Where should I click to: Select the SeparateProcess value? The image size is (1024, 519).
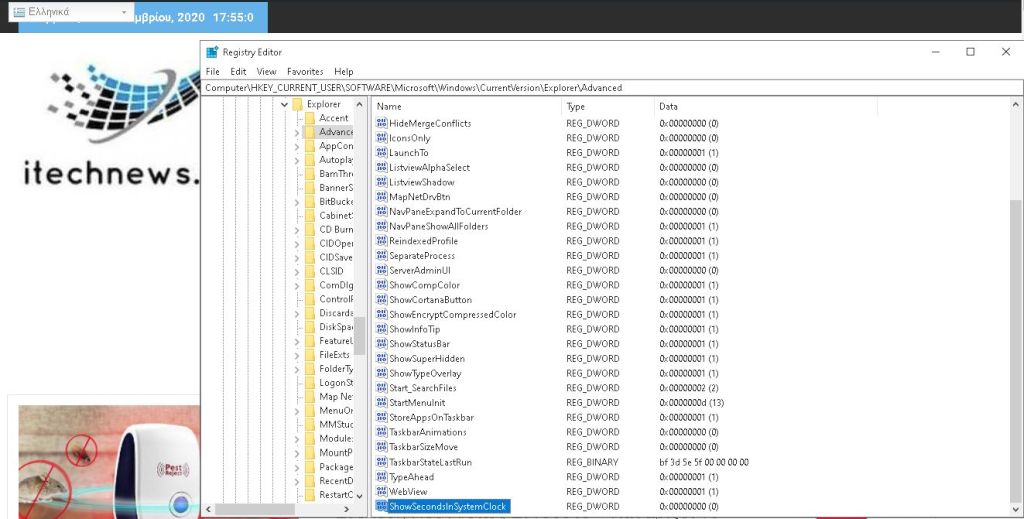[x=422, y=255]
